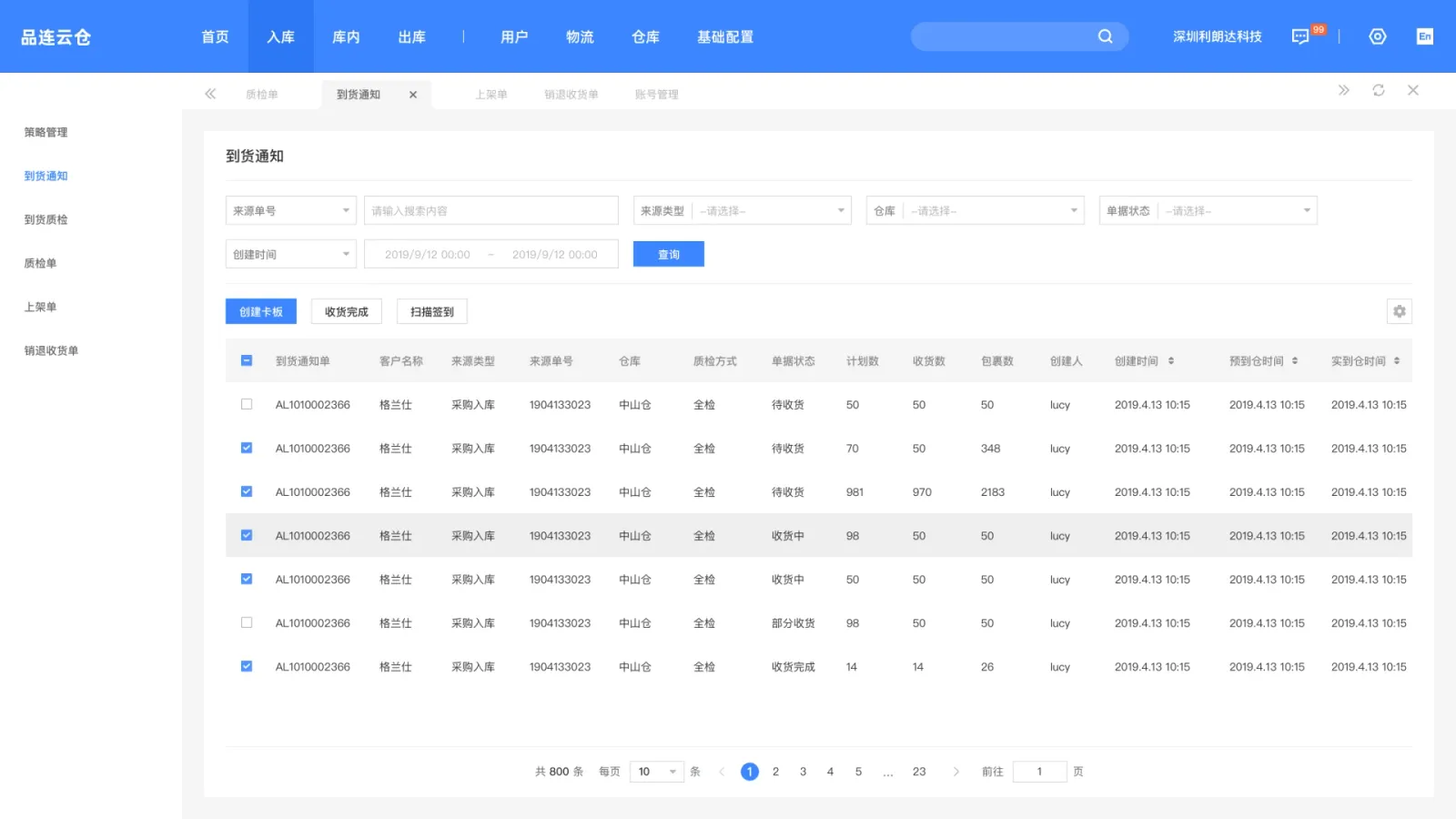Open 出库 in top navigation
The image size is (1456, 819).
412,36
